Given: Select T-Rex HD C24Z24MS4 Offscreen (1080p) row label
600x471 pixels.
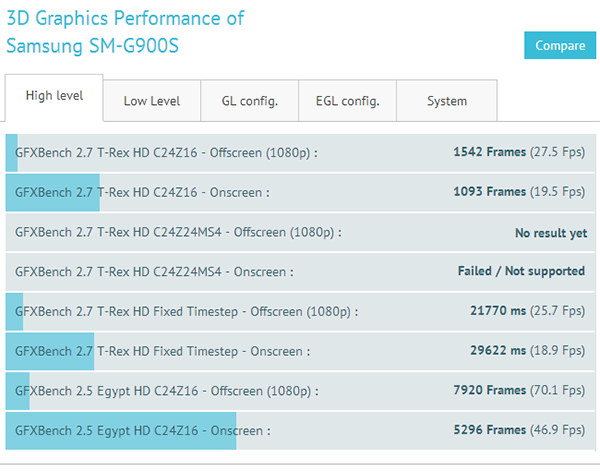Looking at the screenshot, I should pyautogui.click(x=178, y=232).
